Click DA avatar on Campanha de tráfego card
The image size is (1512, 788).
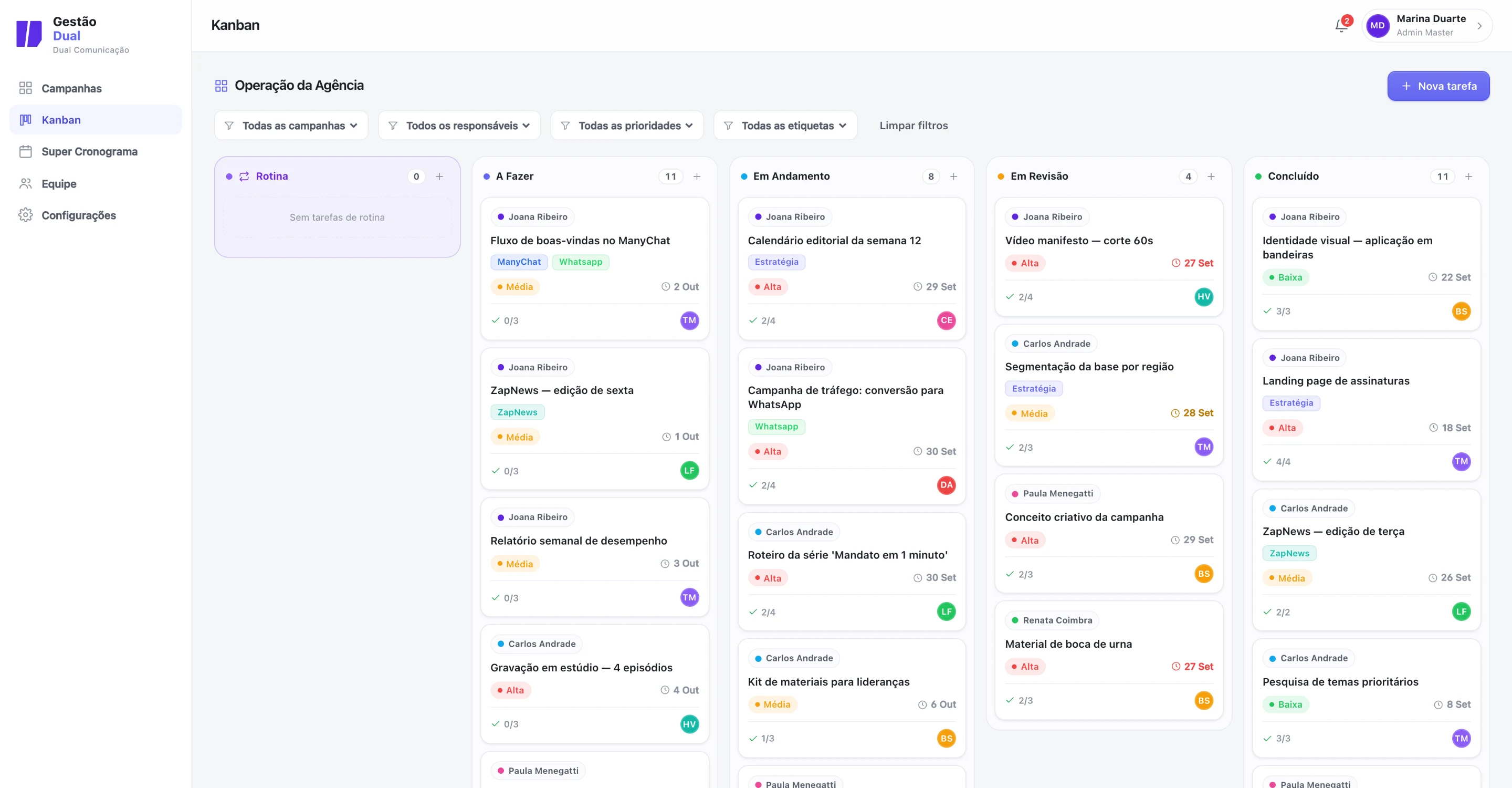[946, 485]
